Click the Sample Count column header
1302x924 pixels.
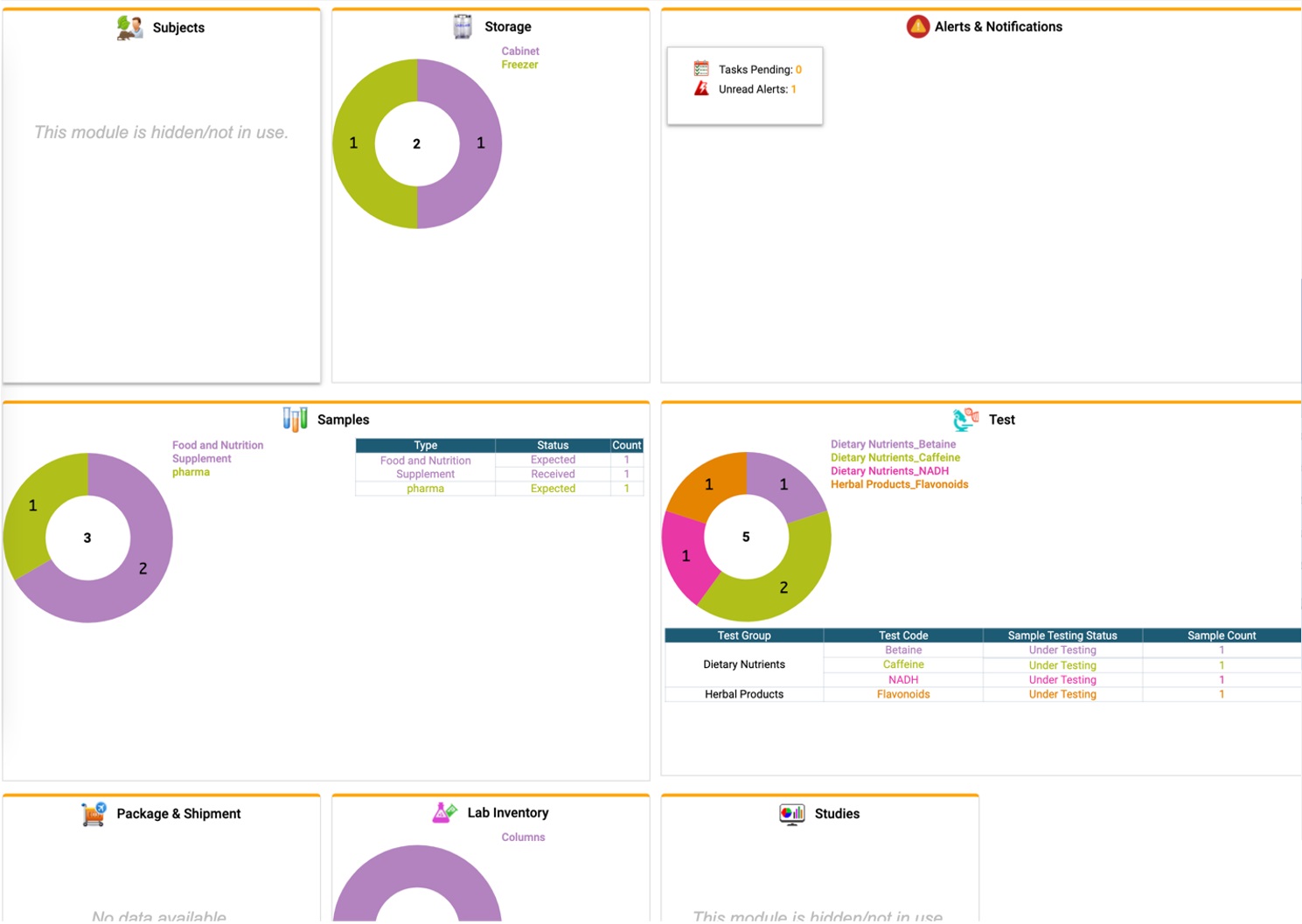coord(1222,636)
